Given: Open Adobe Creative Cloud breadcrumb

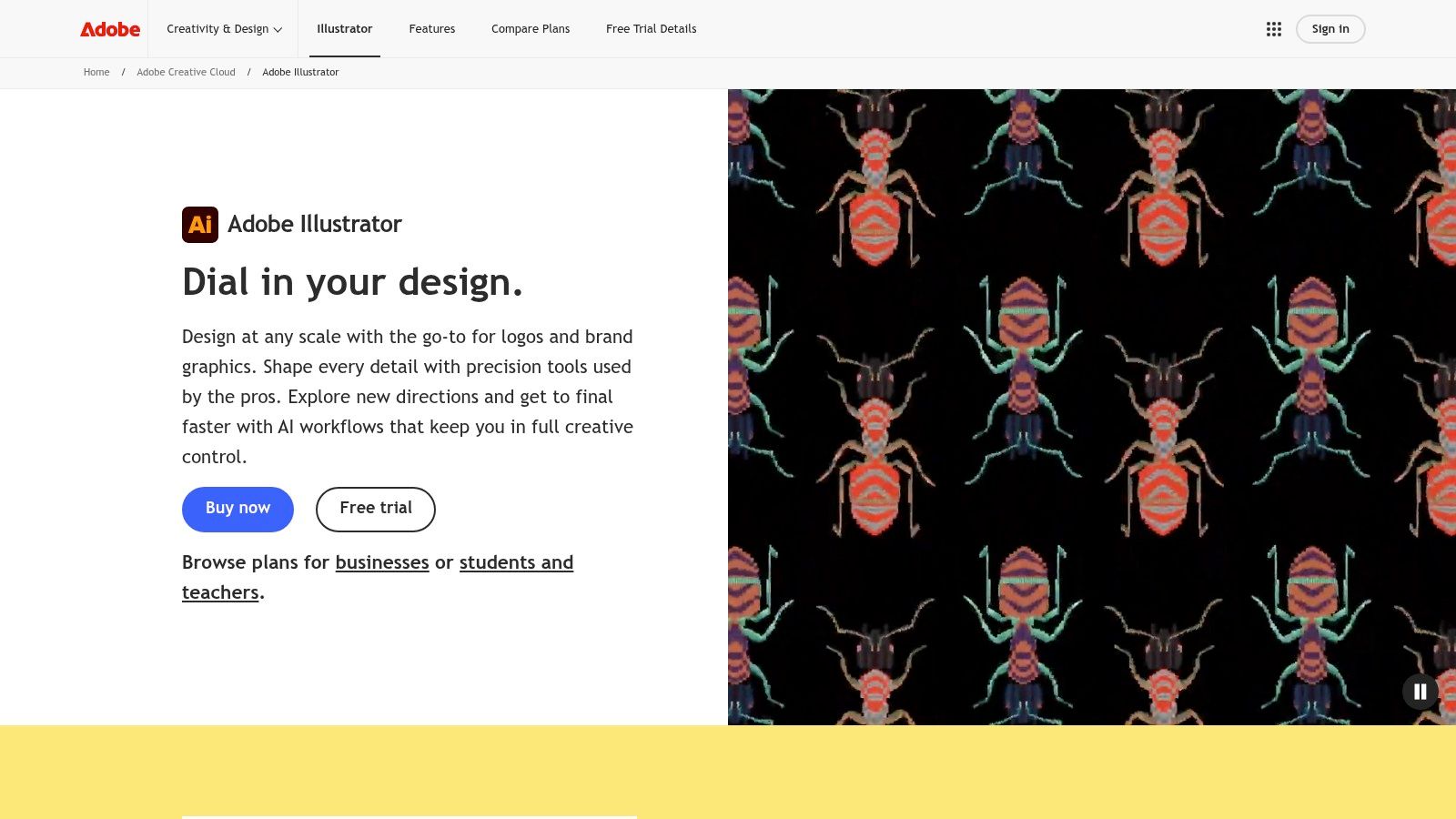Looking at the screenshot, I should 186,73.
